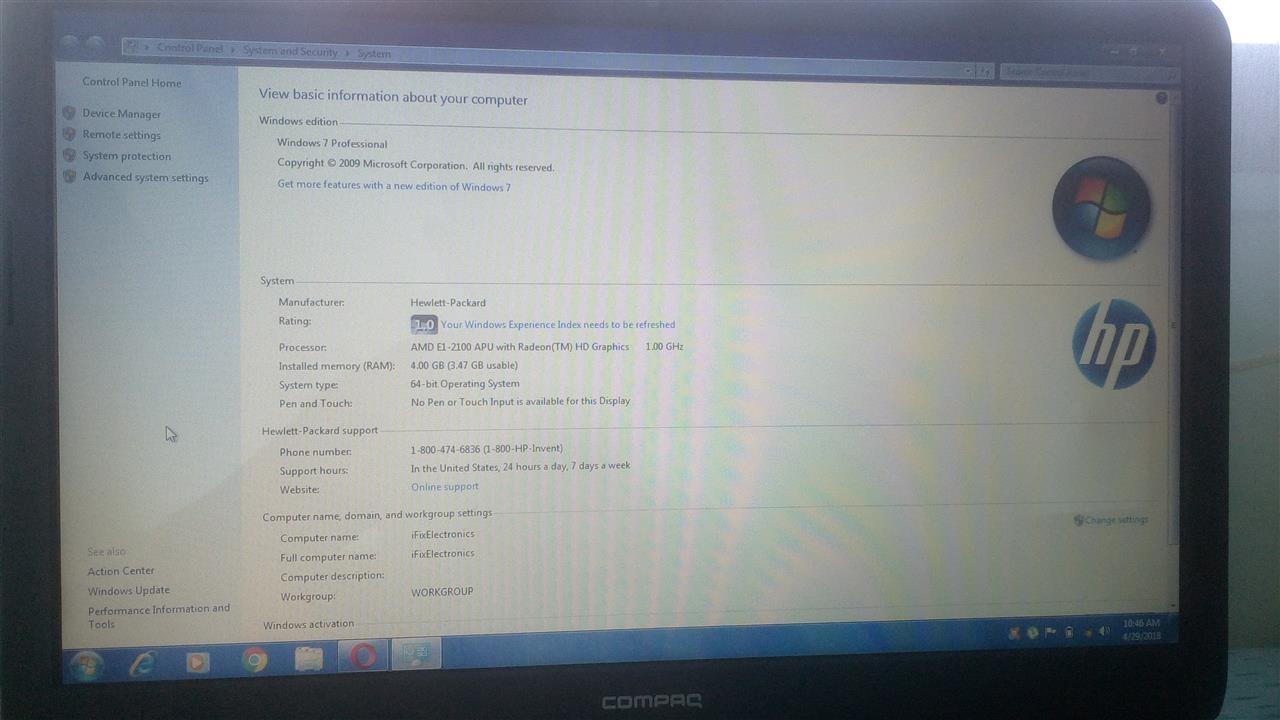Open Action Center under See also
The height and width of the screenshot is (720, 1280).
click(121, 571)
